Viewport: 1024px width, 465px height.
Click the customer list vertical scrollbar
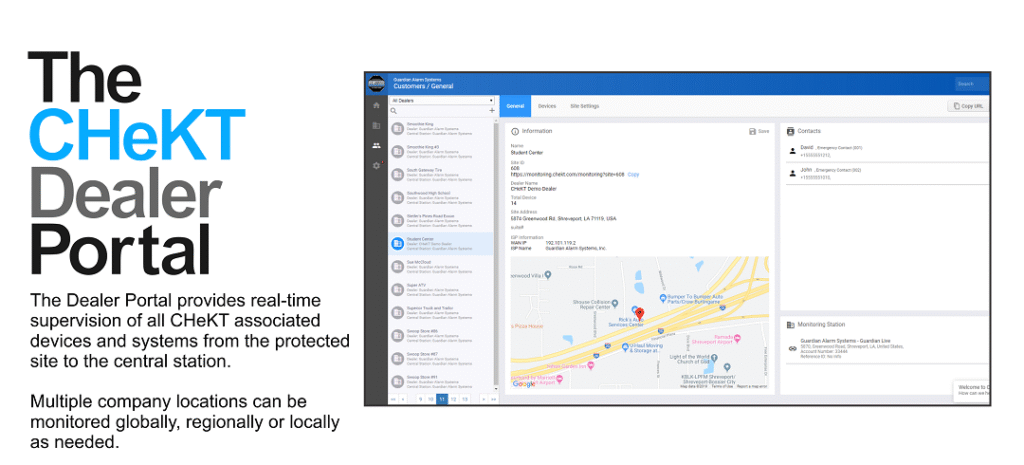(x=496, y=250)
